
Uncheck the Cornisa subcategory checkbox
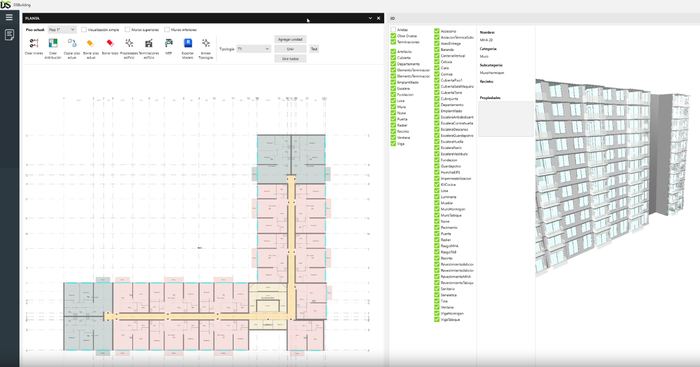click(437, 74)
